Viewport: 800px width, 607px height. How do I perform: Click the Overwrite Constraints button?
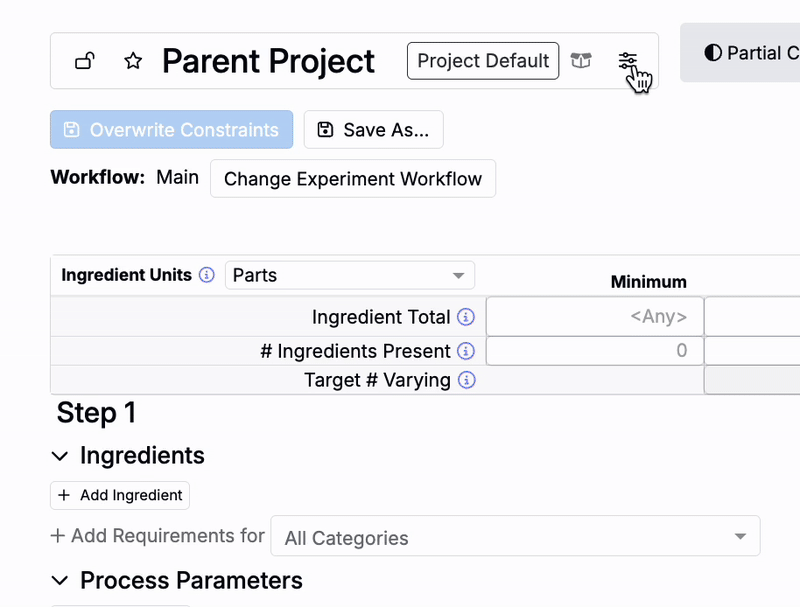point(171,130)
